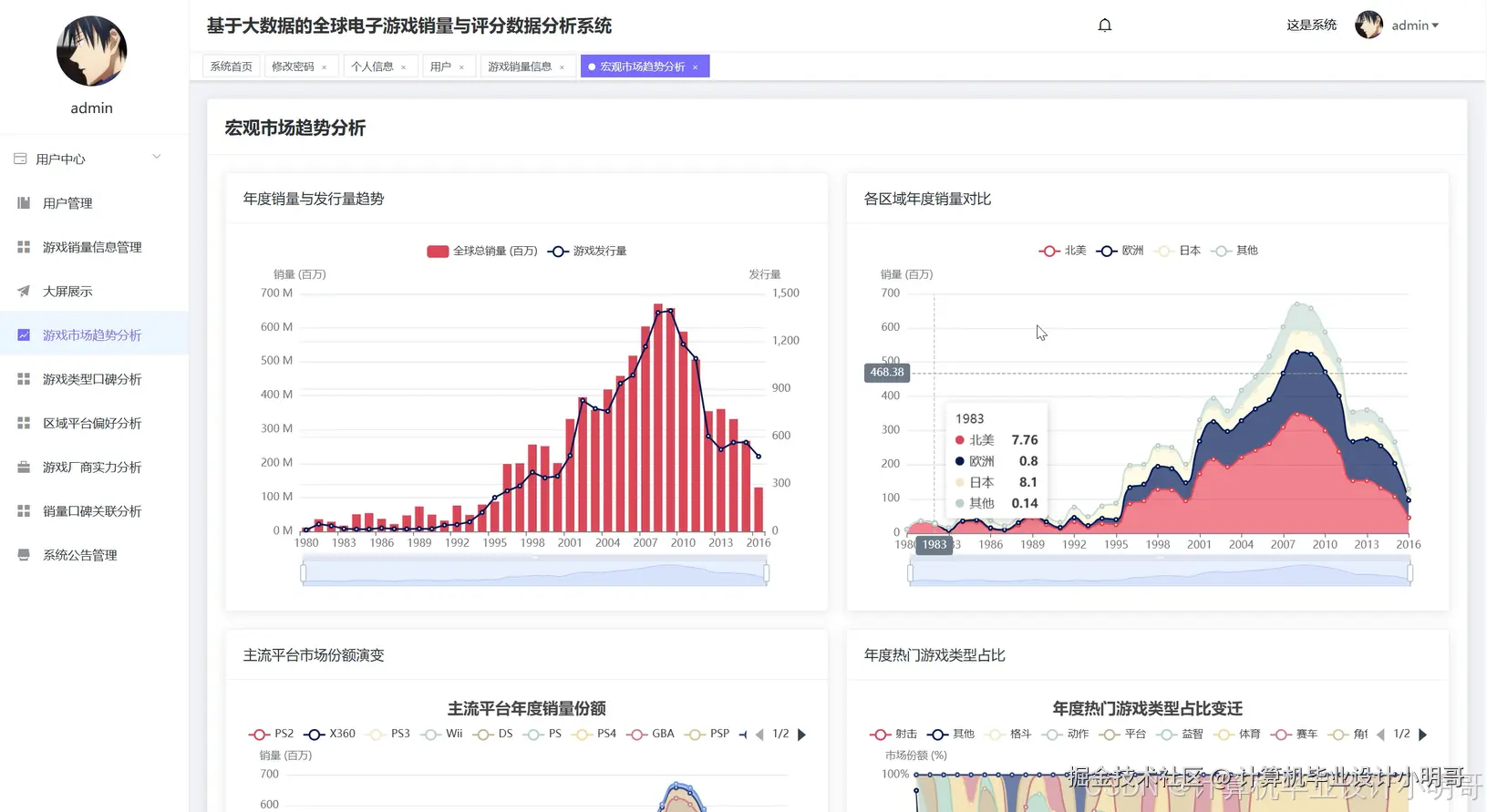Screen dimensions: 1487x812
Task: Open 用户管理 in the sidebar
Action: tap(95, 203)
